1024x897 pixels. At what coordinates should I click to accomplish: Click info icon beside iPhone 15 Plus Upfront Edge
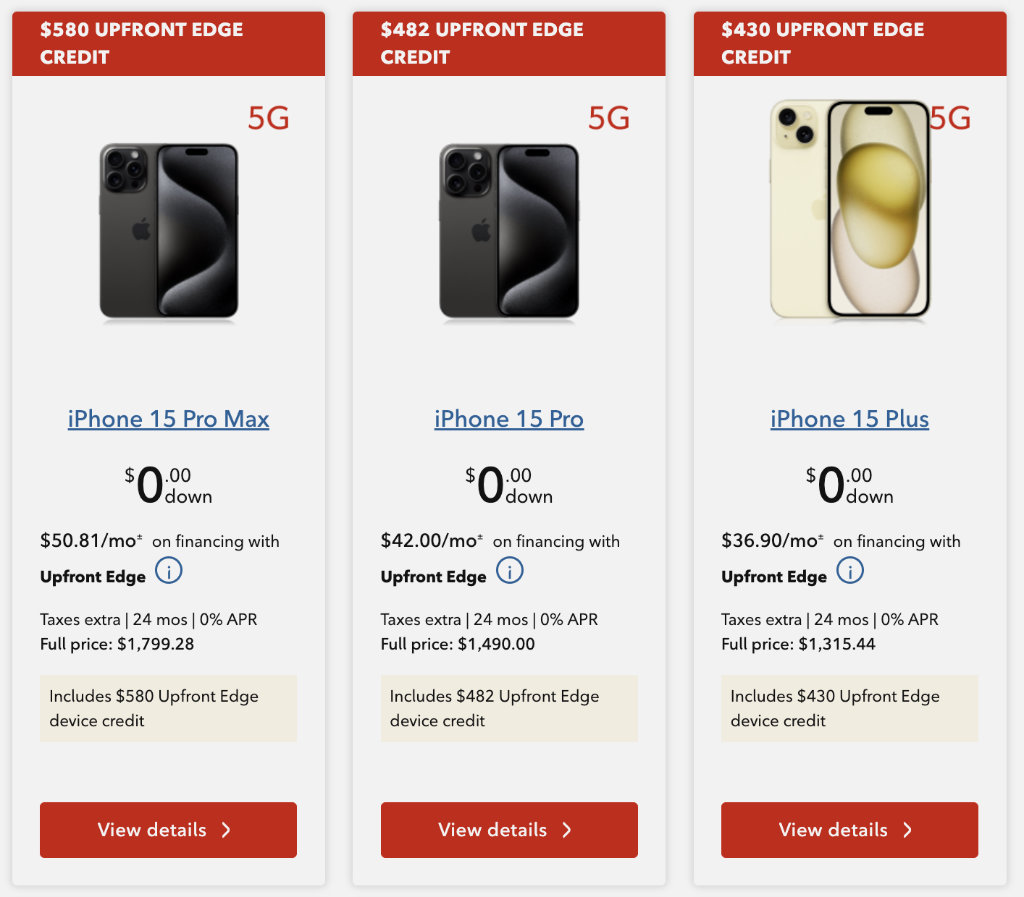click(x=850, y=572)
